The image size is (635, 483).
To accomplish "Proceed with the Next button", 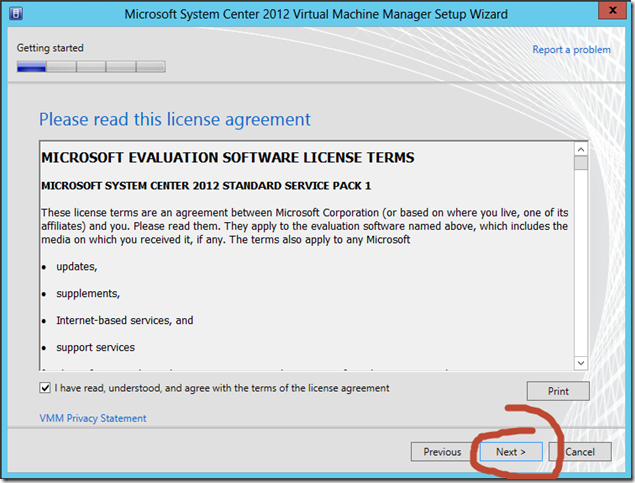I will (511, 452).
